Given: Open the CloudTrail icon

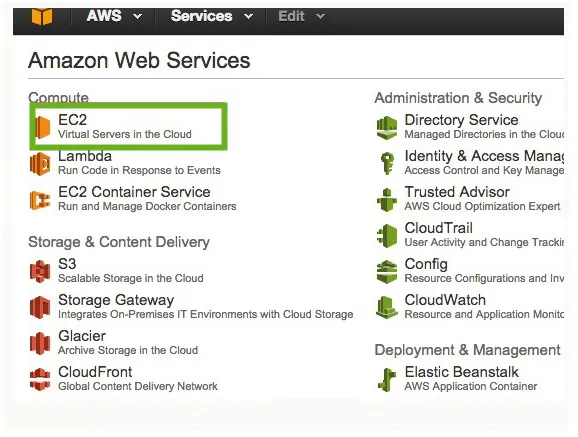Looking at the screenshot, I should point(387,235).
